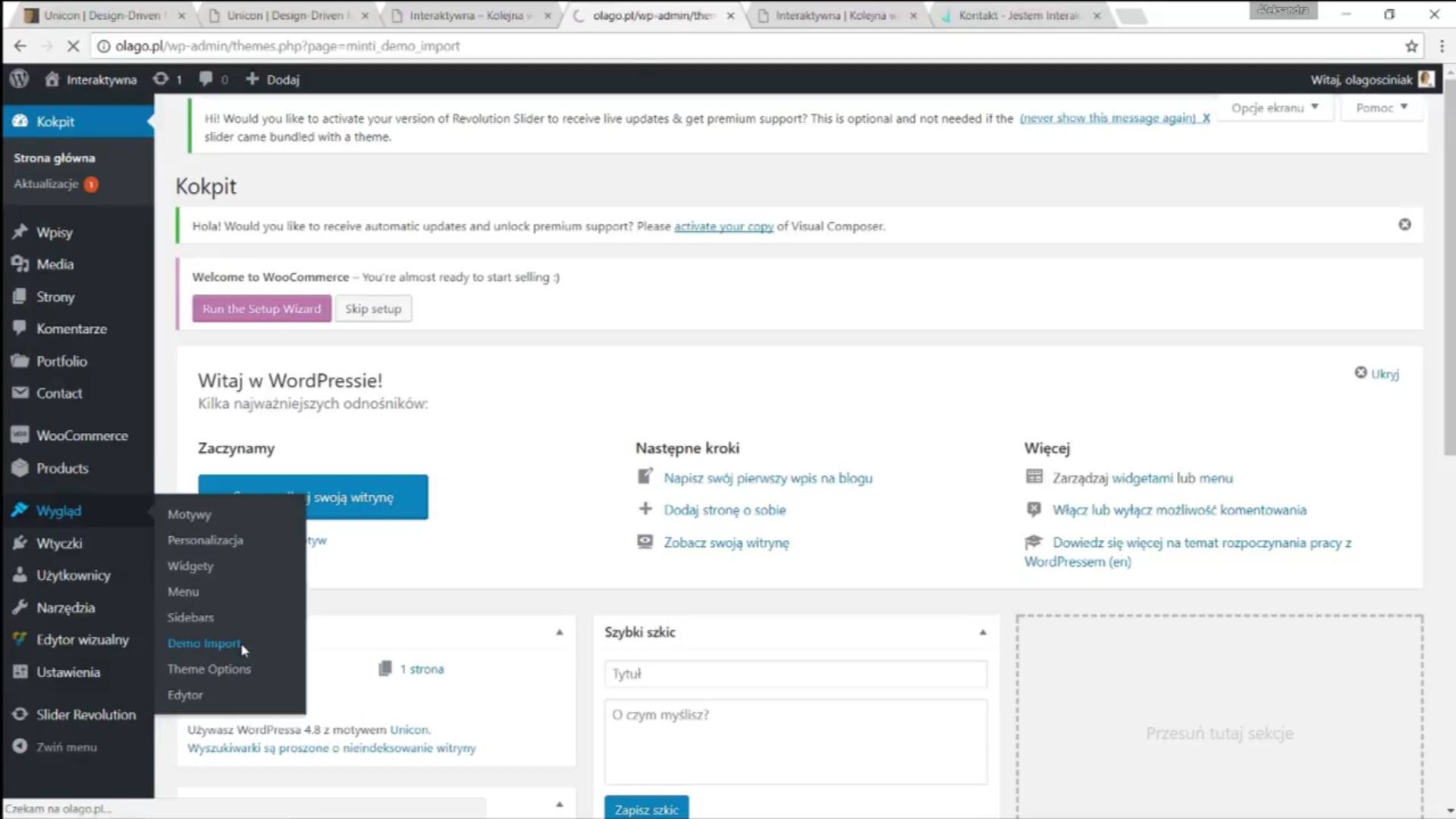Open Użytkownicy in the sidebar

click(x=74, y=576)
